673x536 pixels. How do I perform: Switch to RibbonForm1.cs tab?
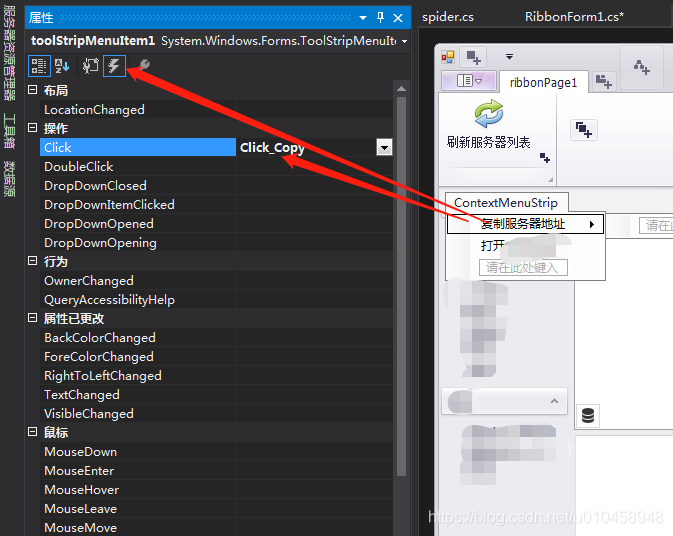pyautogui.click(x=574, y=17)
